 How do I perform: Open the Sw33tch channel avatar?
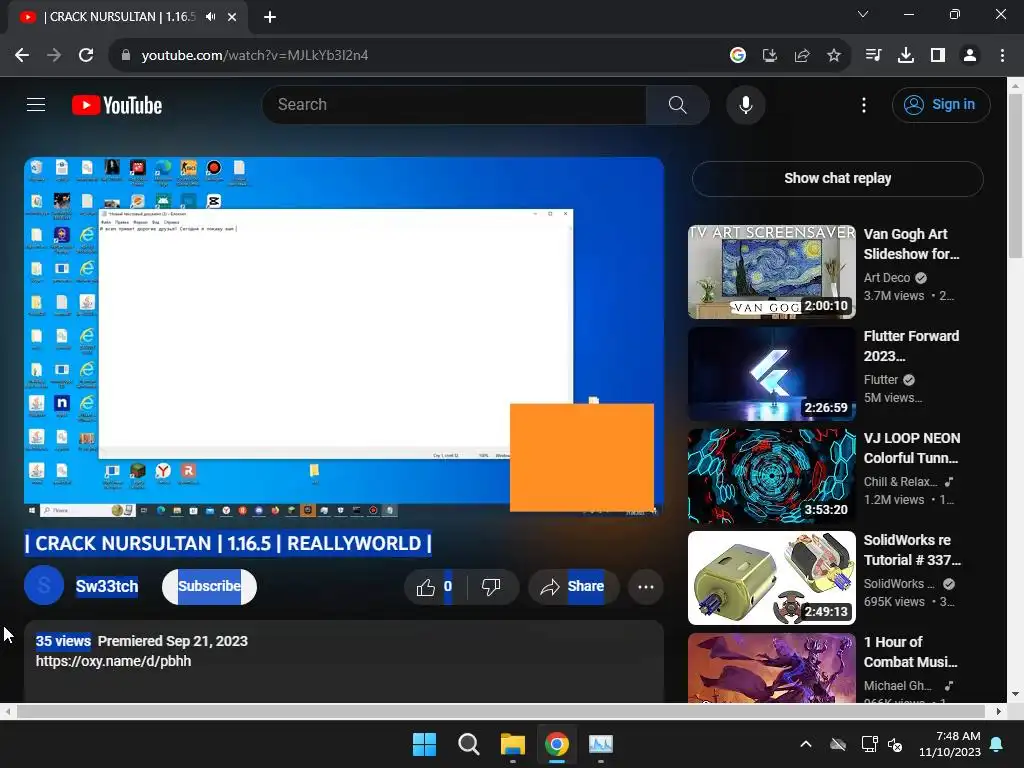tap(44, 586)
